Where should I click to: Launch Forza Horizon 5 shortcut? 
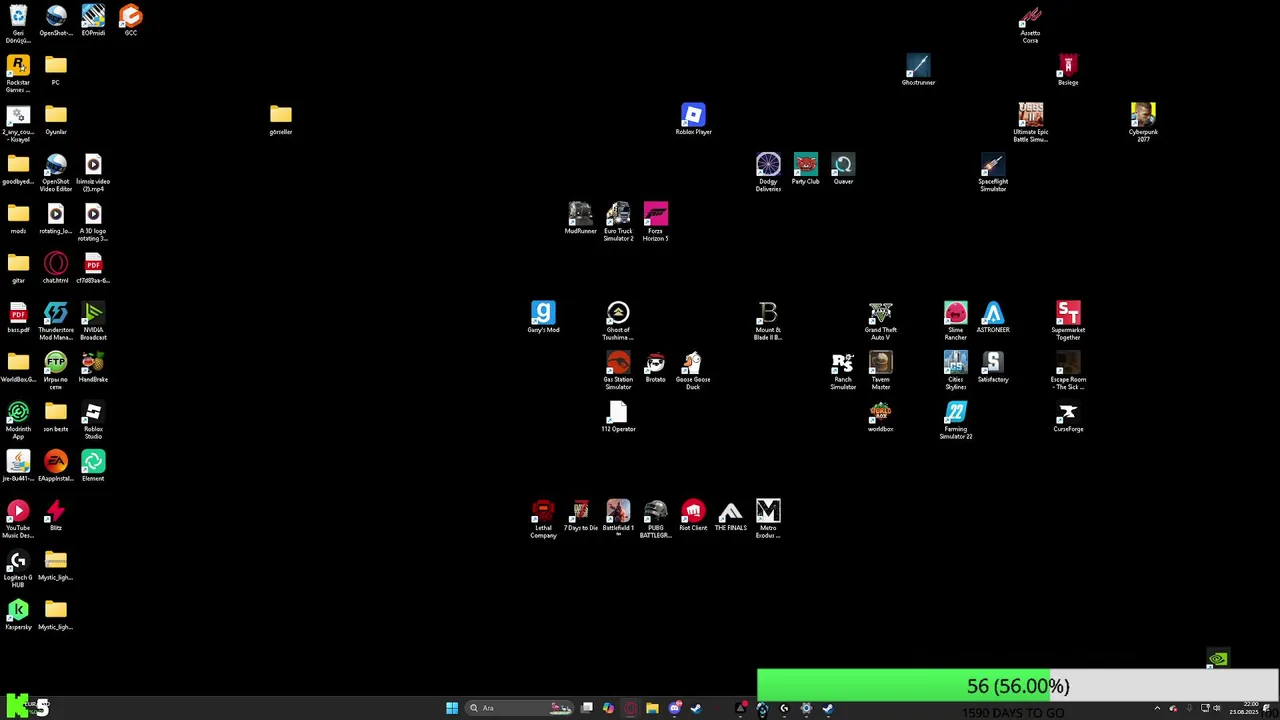coord(655,222)
